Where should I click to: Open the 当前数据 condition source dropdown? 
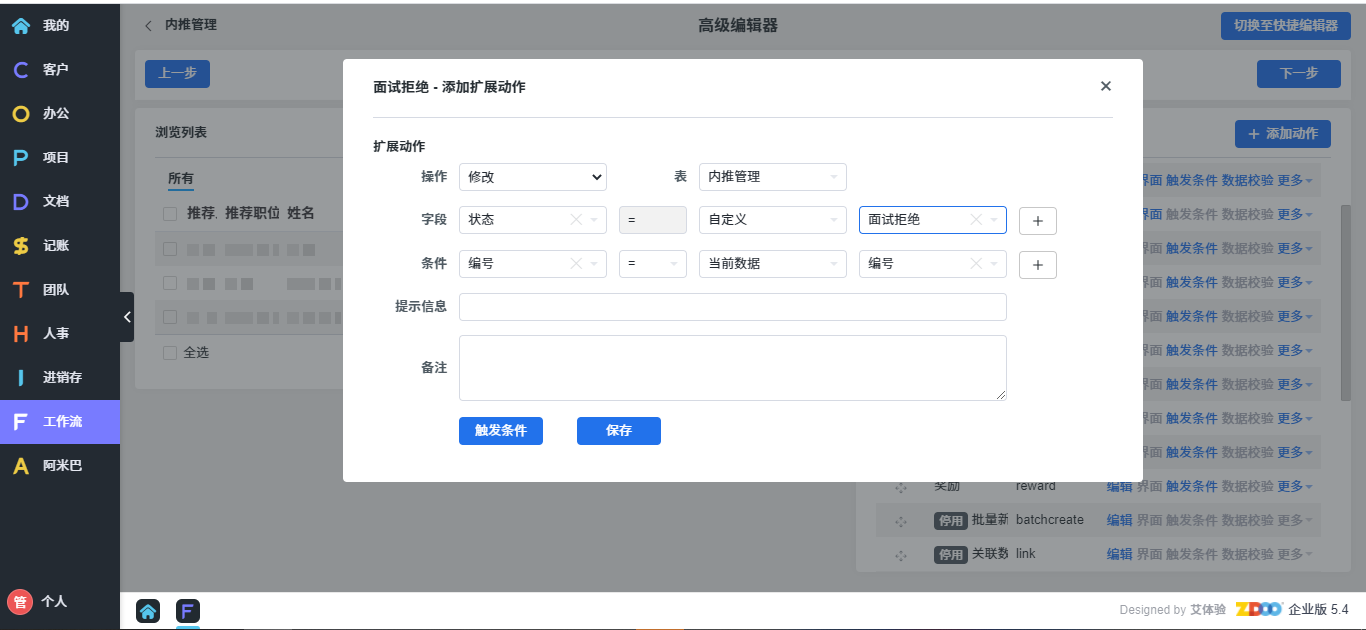click(x=772, y=264)
